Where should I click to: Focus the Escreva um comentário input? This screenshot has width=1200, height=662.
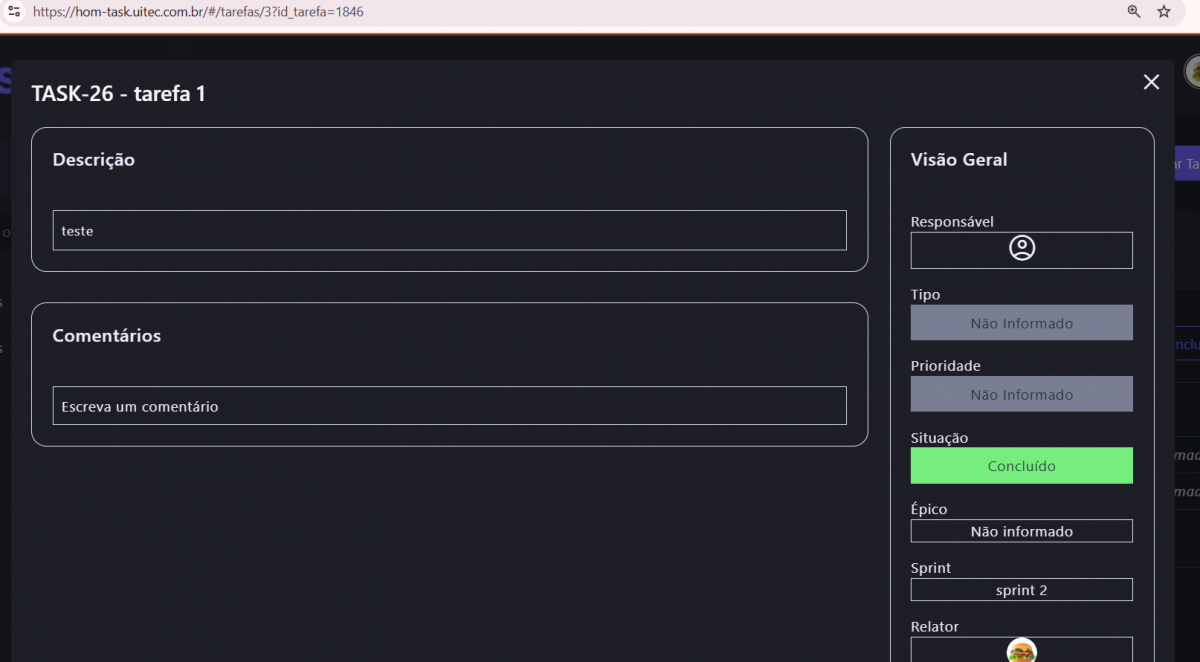coord(449,406)
